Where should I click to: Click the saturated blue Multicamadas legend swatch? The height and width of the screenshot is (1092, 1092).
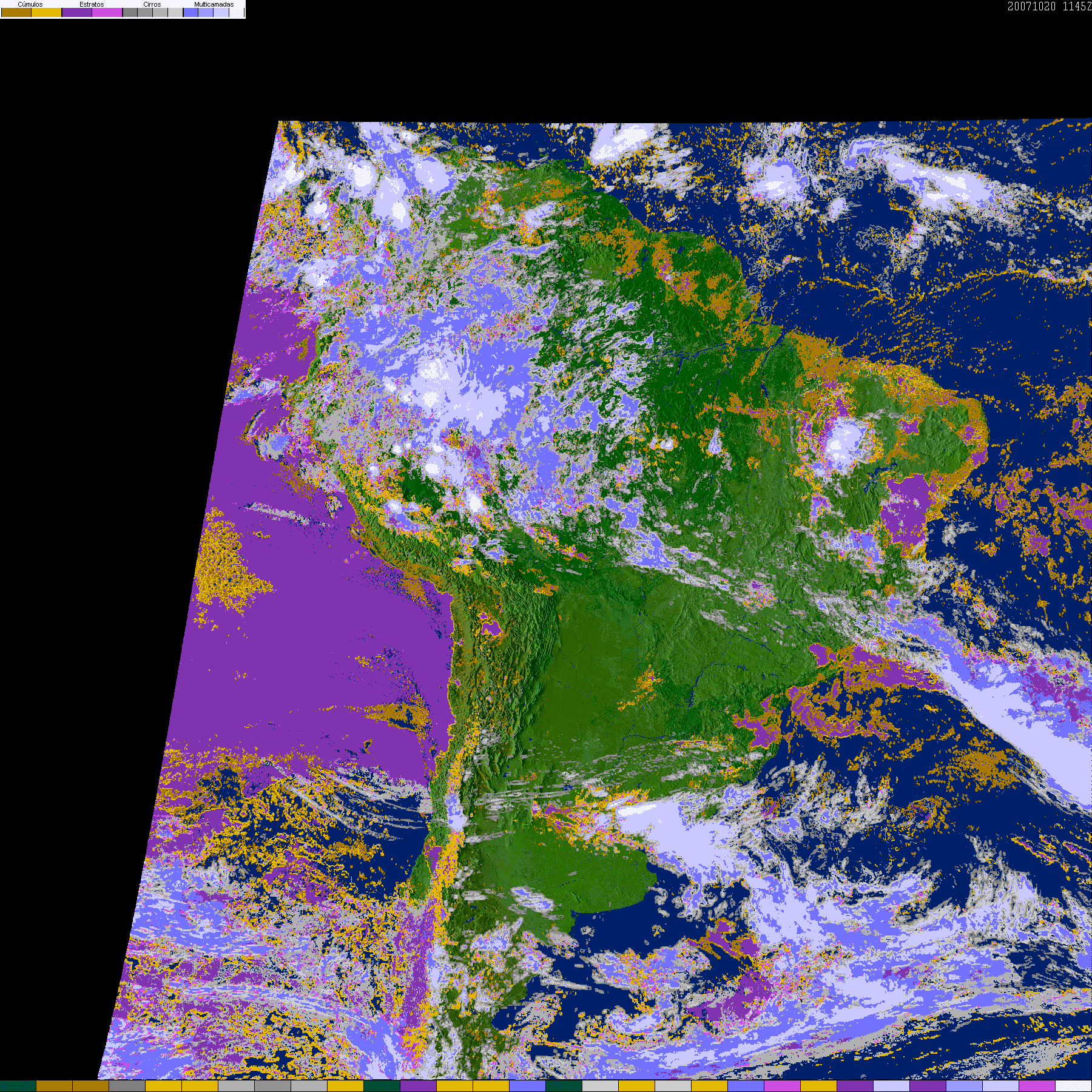190,12
